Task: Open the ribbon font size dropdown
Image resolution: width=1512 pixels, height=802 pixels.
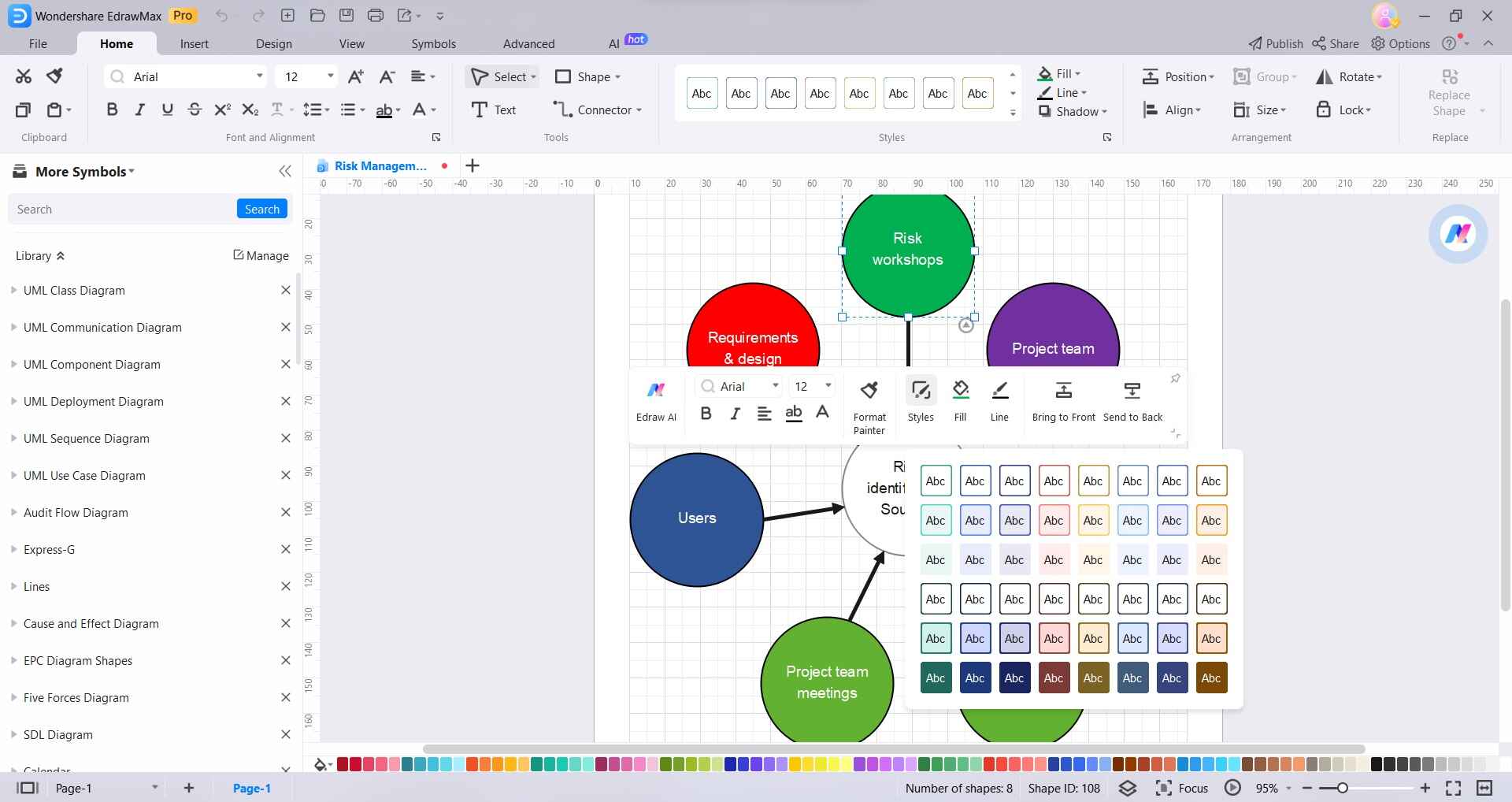Action: coord(330,76)
